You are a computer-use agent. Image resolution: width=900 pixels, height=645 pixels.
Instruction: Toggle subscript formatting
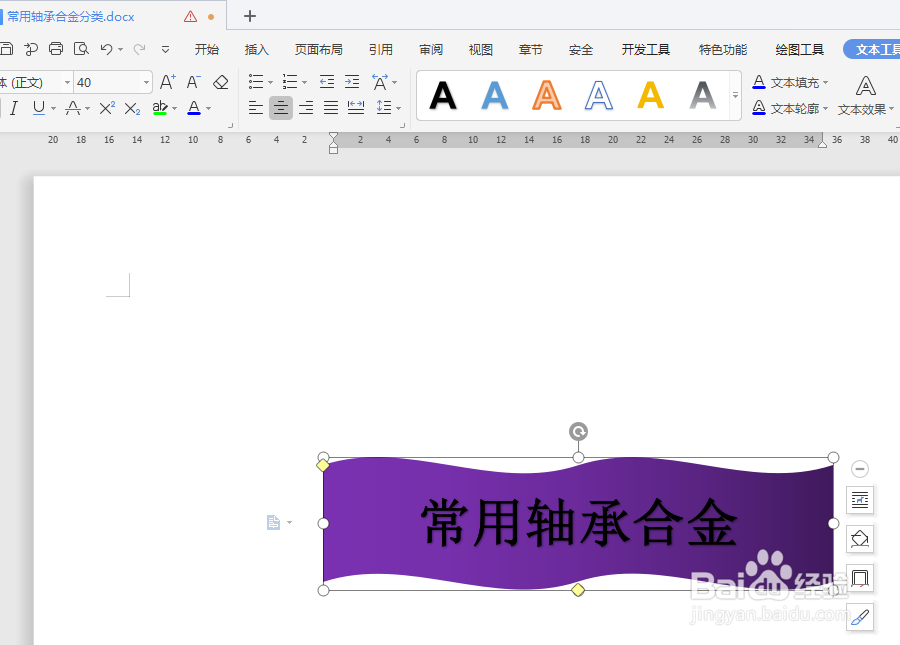133,108
